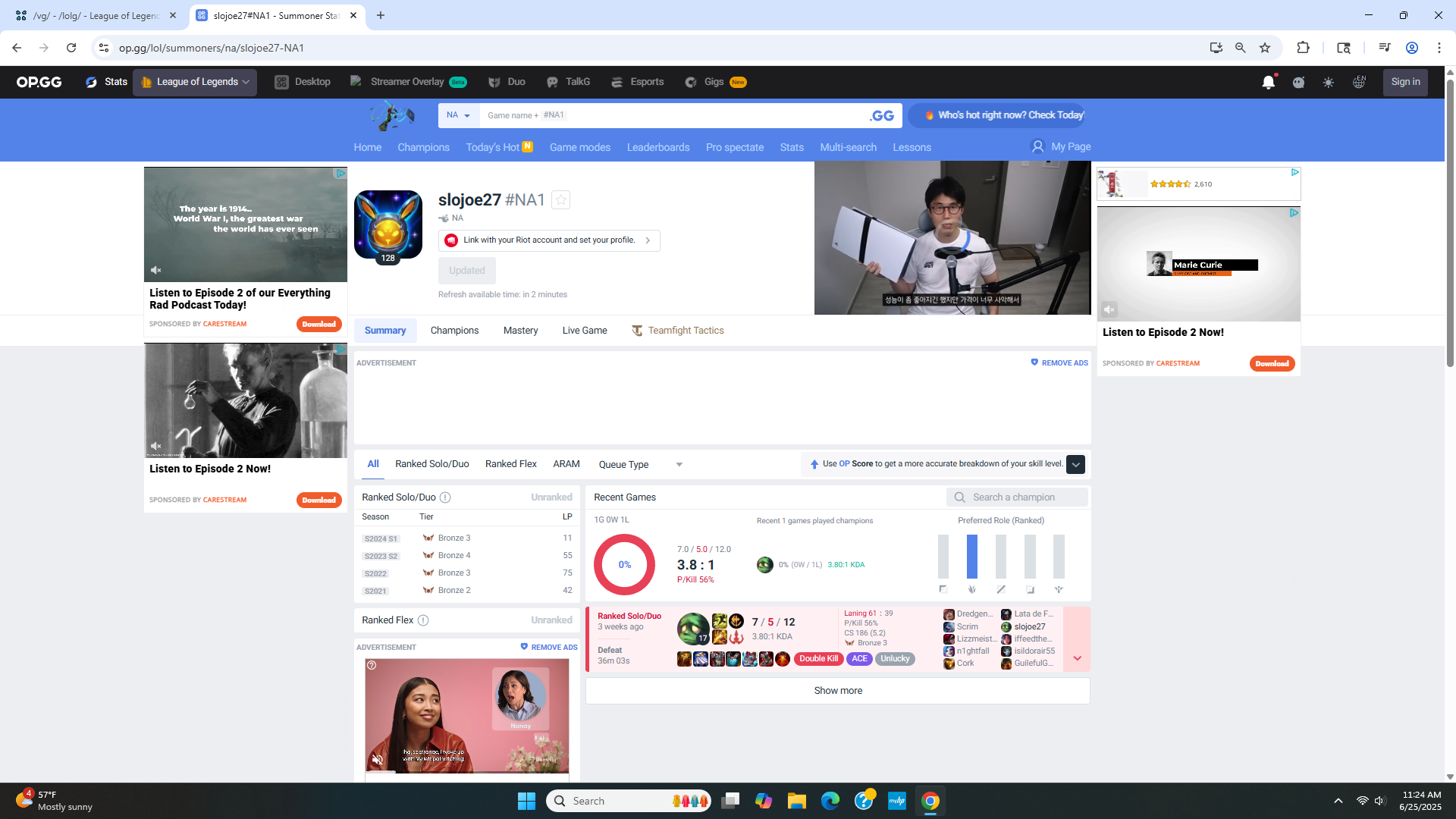
Task: Open the Teamfight Tactics tab
Action: 678,331
